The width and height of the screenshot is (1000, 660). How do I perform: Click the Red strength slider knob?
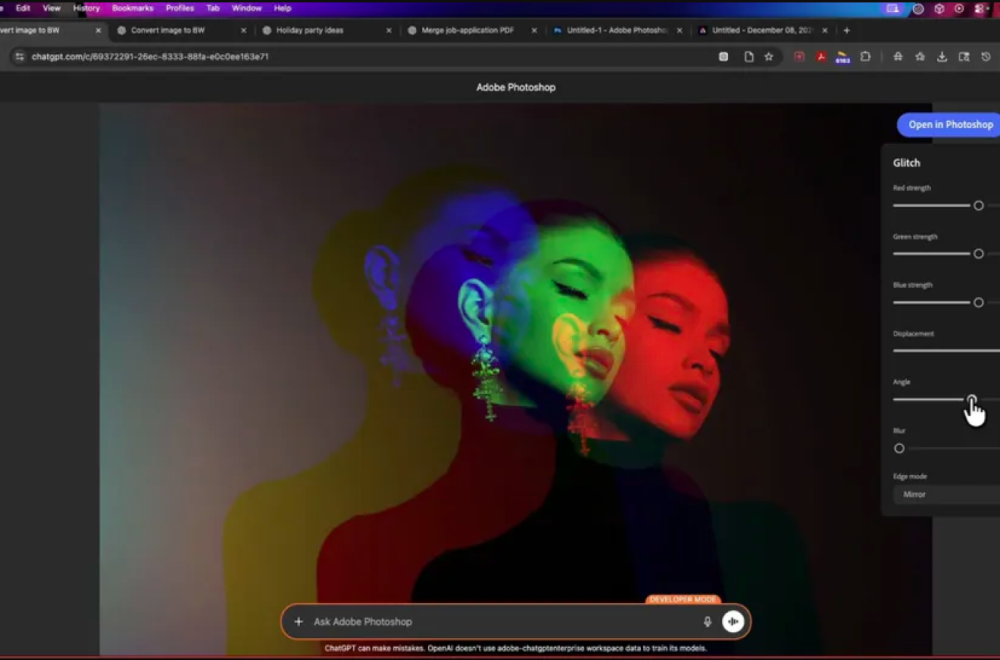point(978,205)
